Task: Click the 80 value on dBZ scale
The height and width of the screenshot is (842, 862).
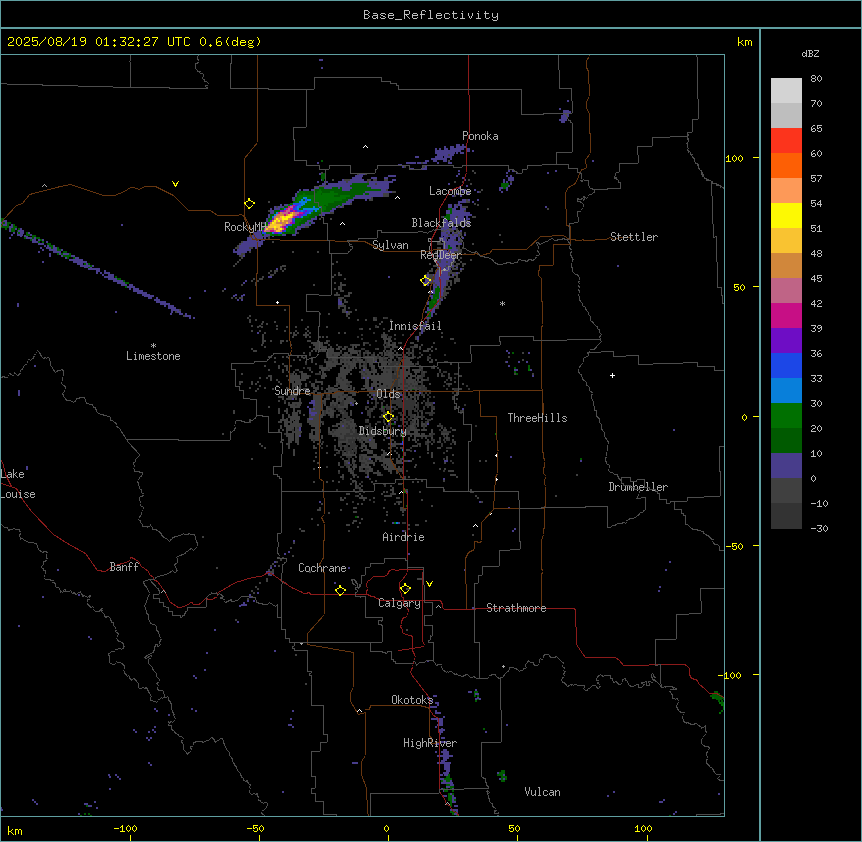Action: coord(816,79)
